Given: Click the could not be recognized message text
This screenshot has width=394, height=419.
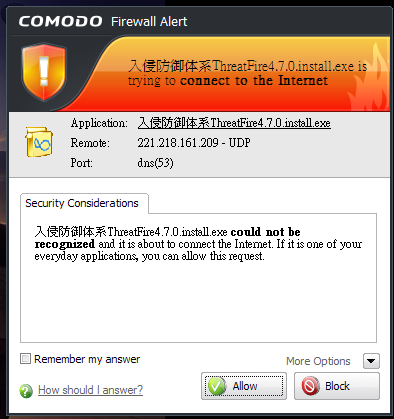Looking at the screenshot, I should [x=168, y=238].
